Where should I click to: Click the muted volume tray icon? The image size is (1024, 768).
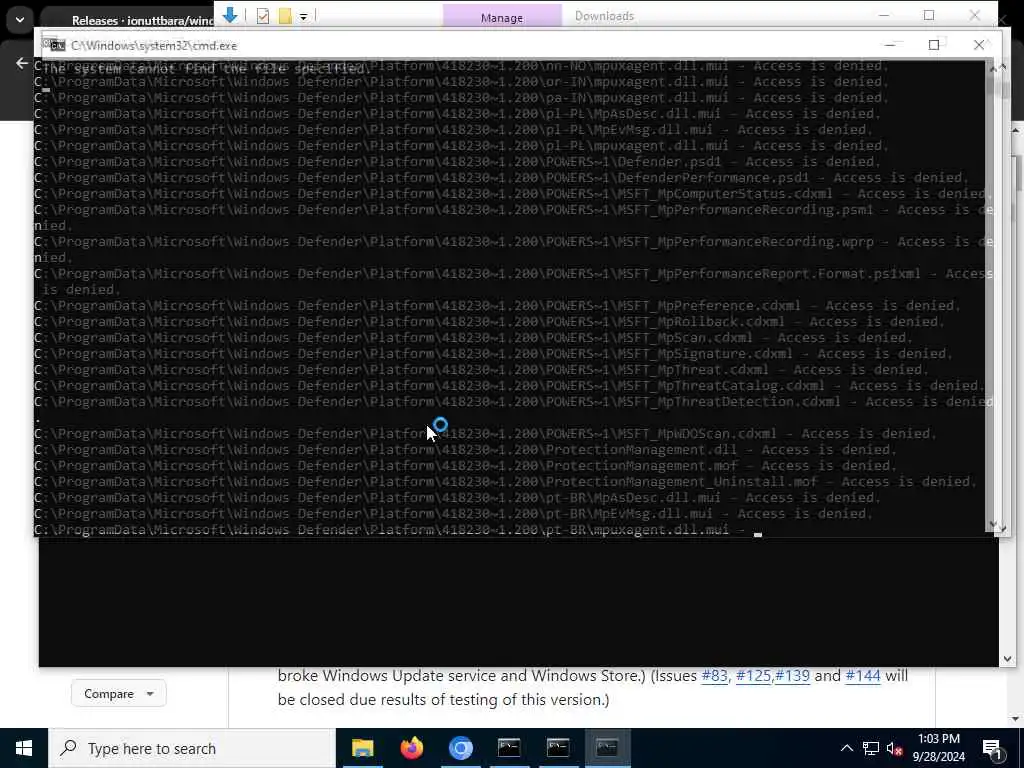[x=895, y=748]
